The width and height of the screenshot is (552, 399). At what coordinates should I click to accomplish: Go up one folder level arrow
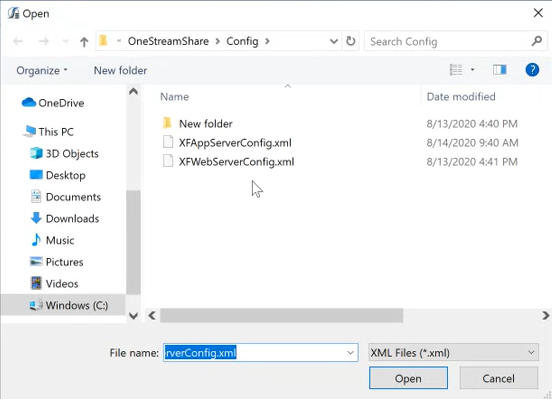tap(84, 42)
